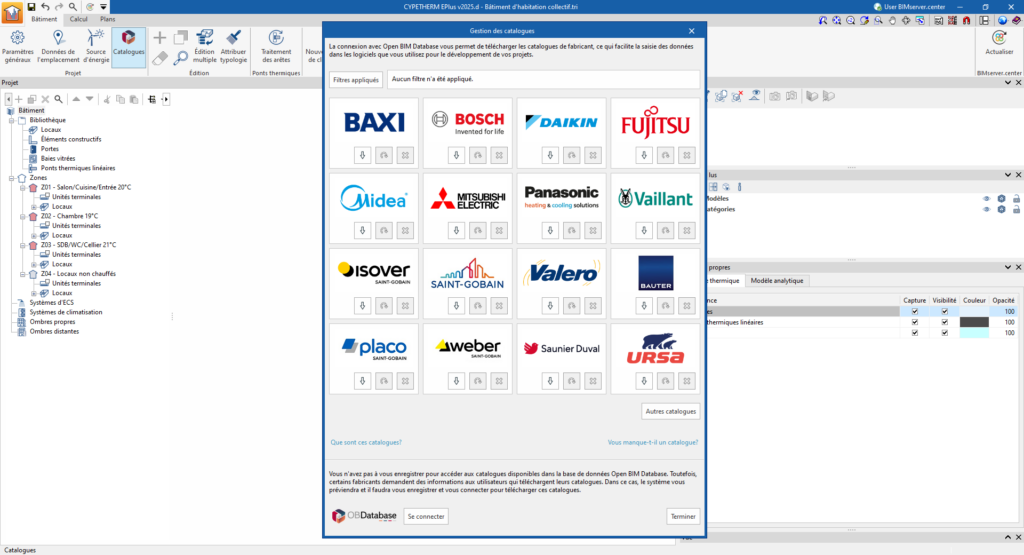Switch to the Plans ribbon tab
Viewport: 1024px width, 555px height.
point(108,19)
